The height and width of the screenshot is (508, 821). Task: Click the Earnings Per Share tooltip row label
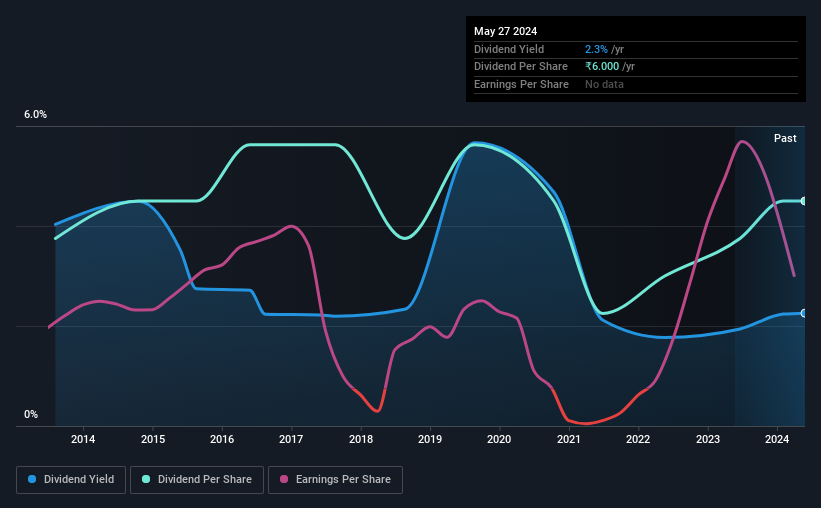(521, 84)
